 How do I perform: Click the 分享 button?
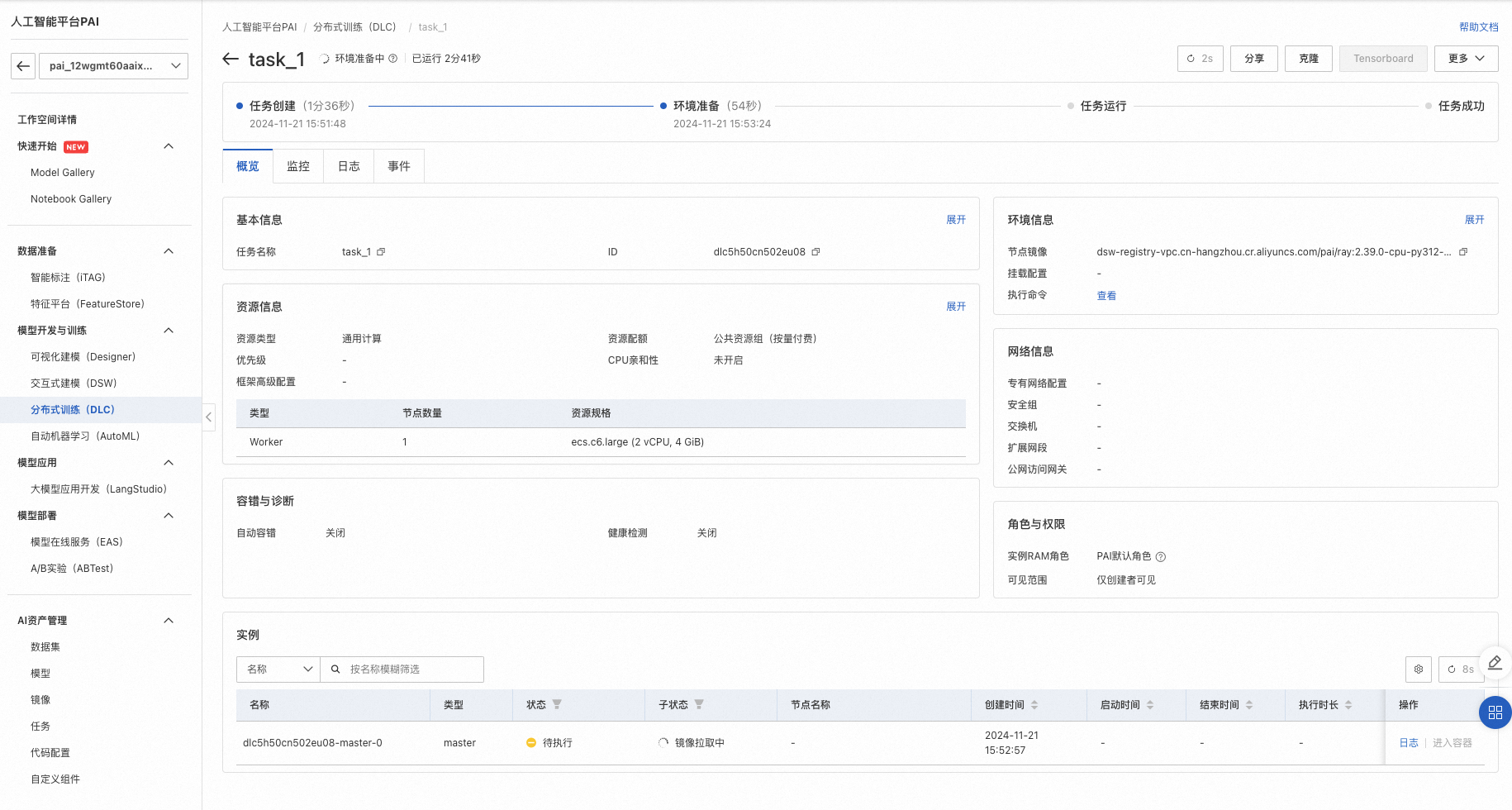[1254, 59]
